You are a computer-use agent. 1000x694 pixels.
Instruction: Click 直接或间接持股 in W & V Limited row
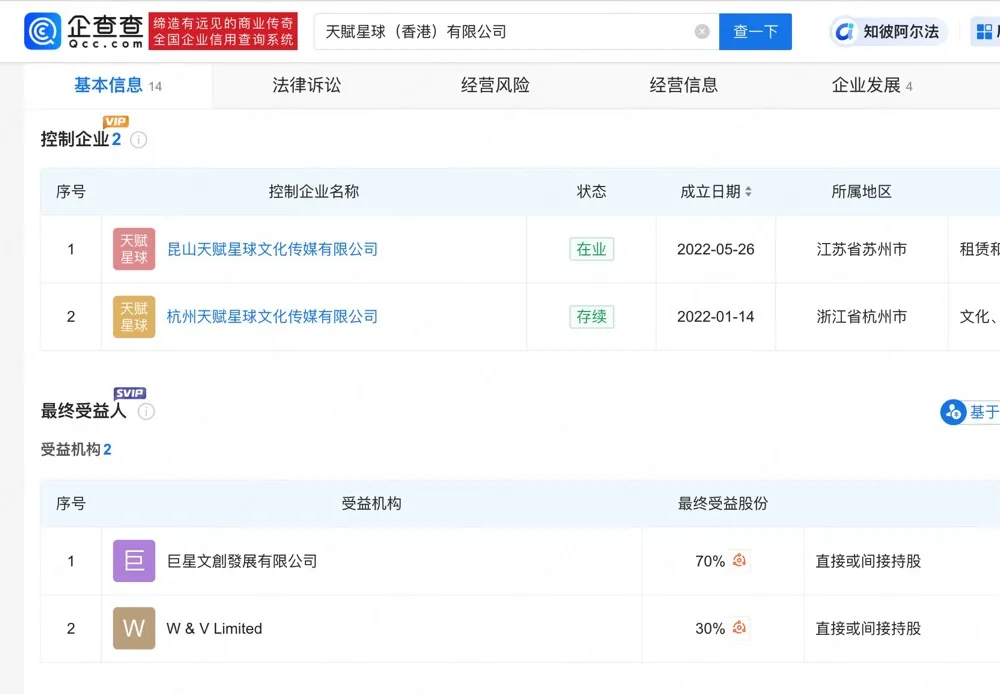(868, 629)
